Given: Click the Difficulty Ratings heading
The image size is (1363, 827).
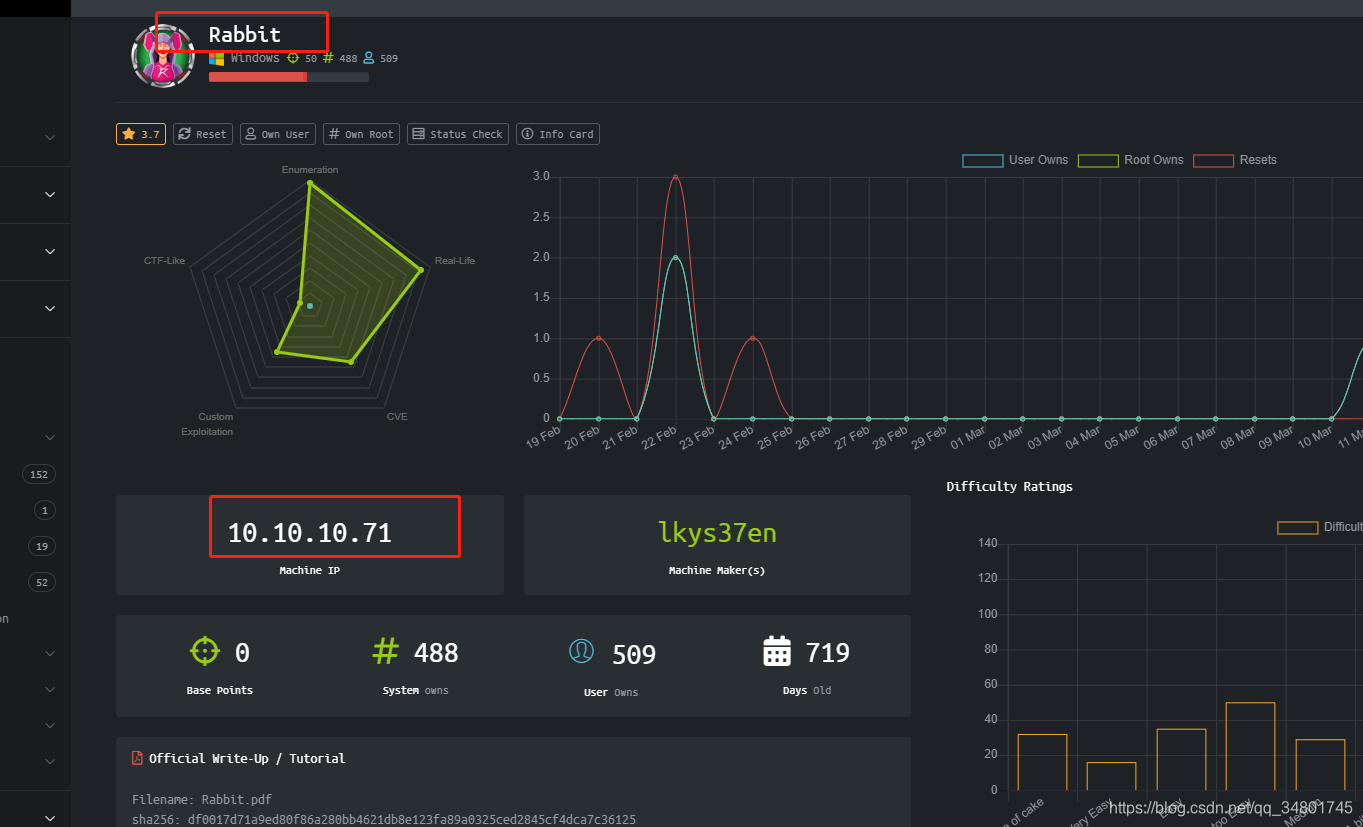Looking at the screenshot, I should 1009,487.
